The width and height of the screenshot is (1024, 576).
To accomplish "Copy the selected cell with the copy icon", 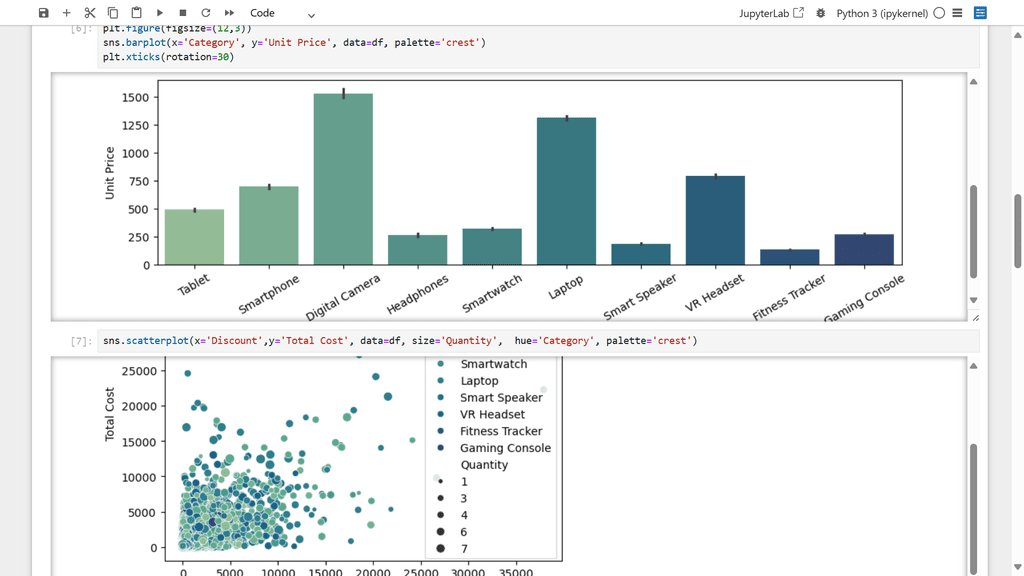I will pos(113,13).
